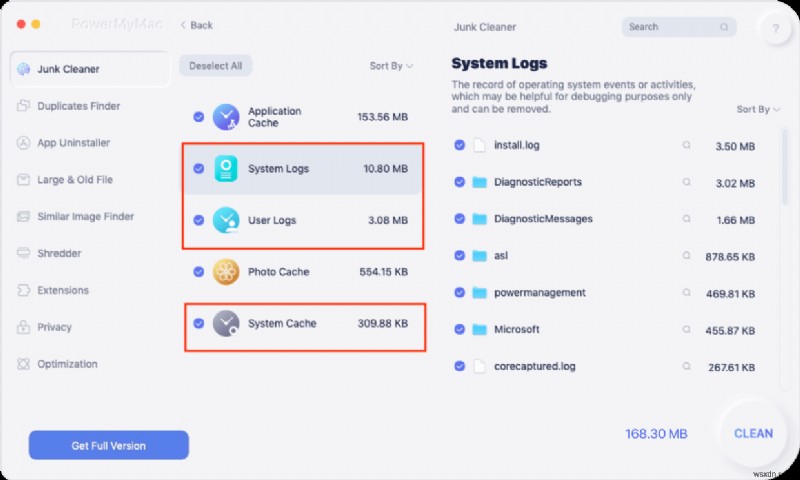Uncheck the install.log checkbox
This screenshot has height=480, width=800.
point(459,145)
